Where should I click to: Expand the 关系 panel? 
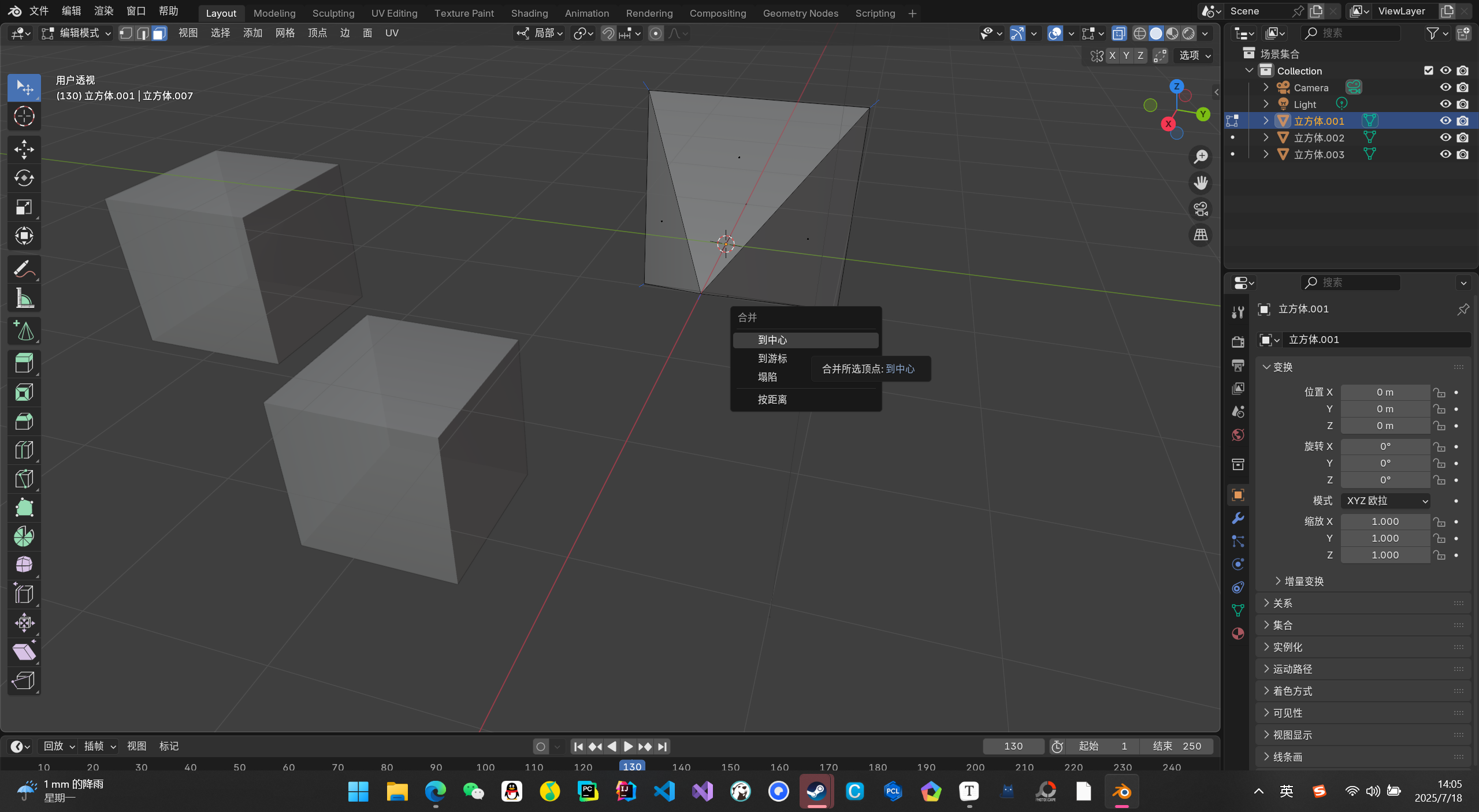1283,604
